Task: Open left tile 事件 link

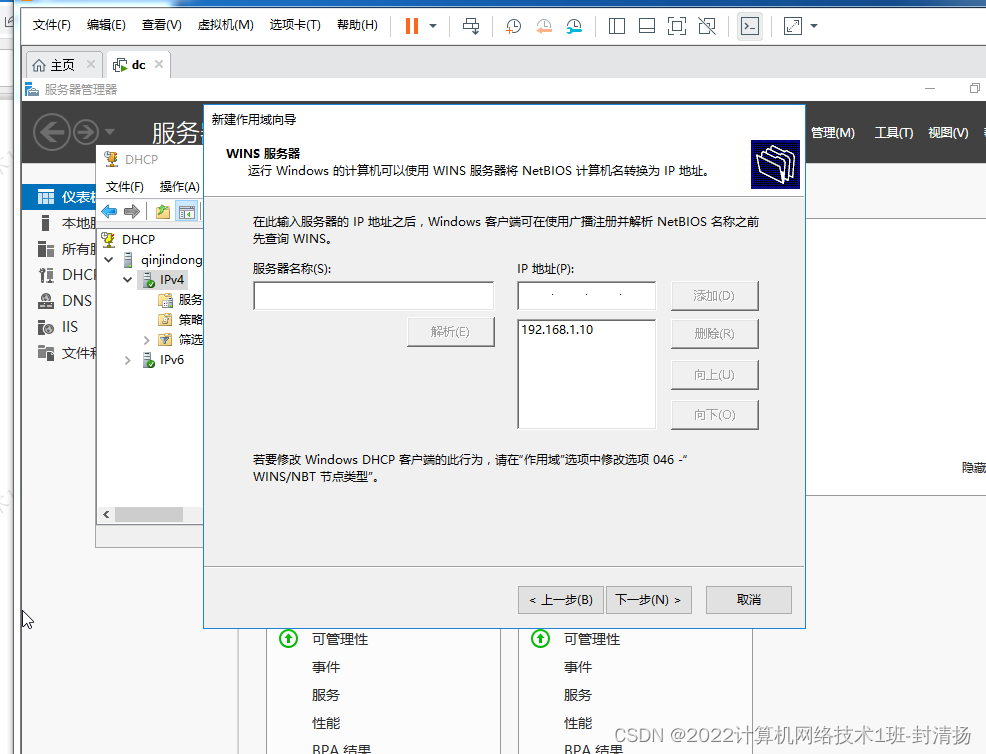Action: (326, 667)
